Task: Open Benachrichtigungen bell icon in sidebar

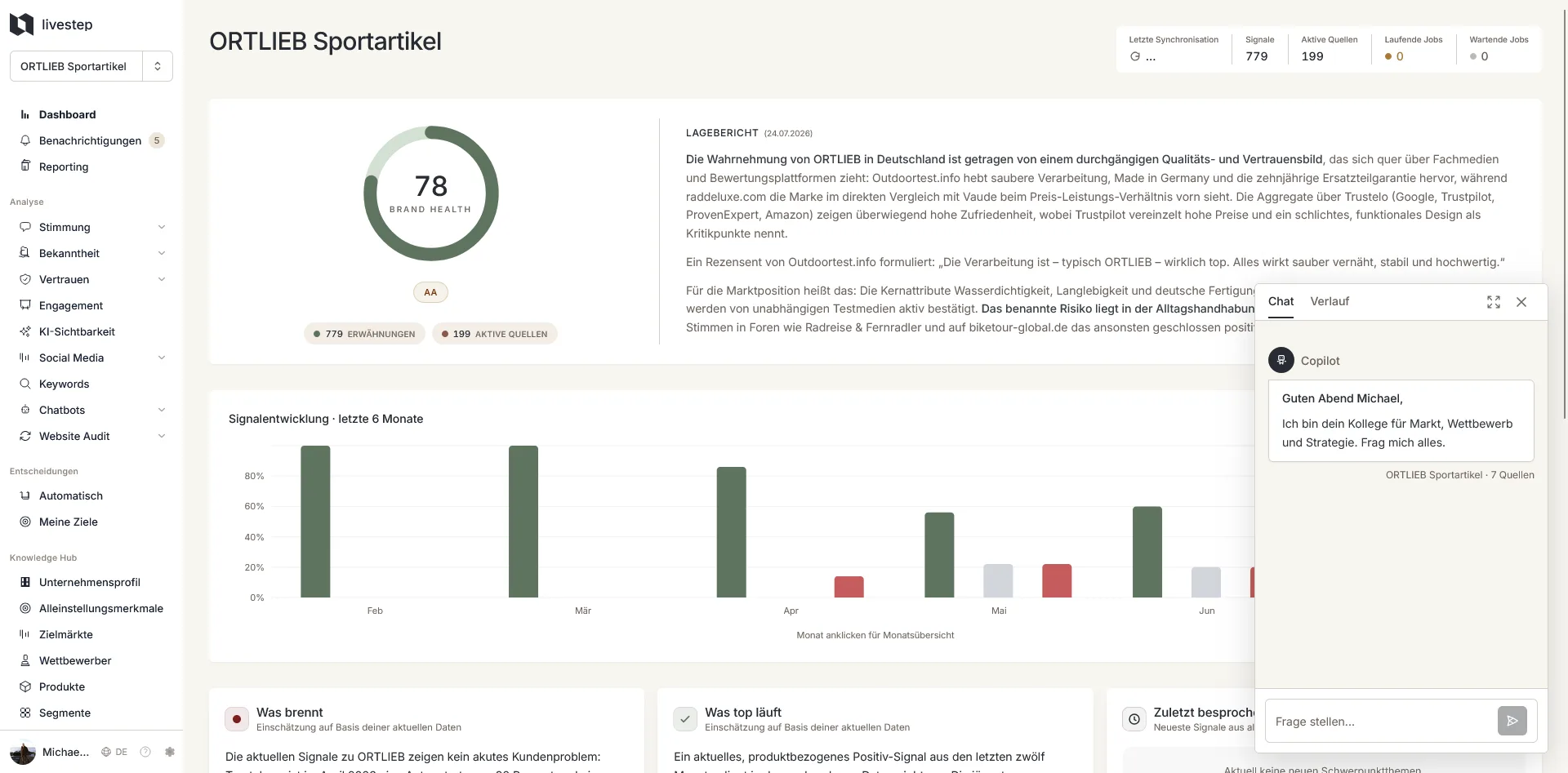Action: click(25, 140)
